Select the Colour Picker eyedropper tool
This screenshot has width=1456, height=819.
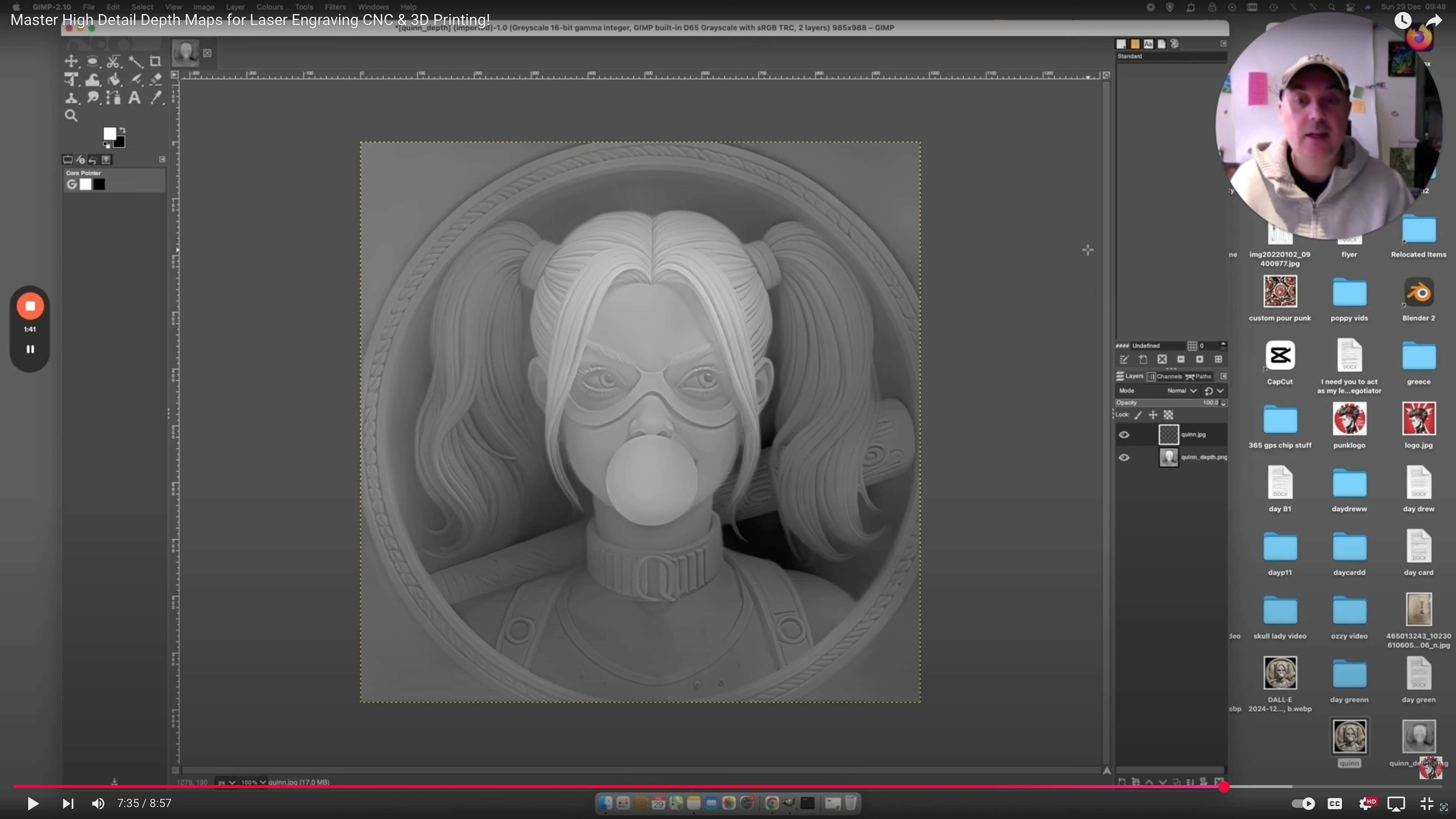point(157,98)
